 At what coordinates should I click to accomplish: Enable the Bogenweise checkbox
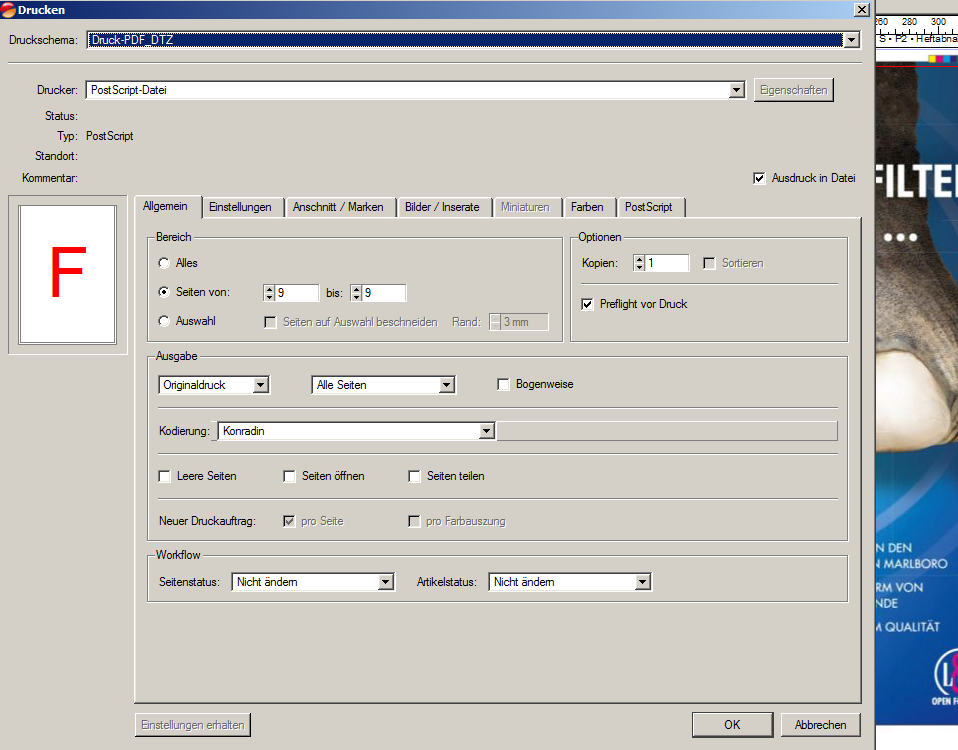[x=504, y=385]
